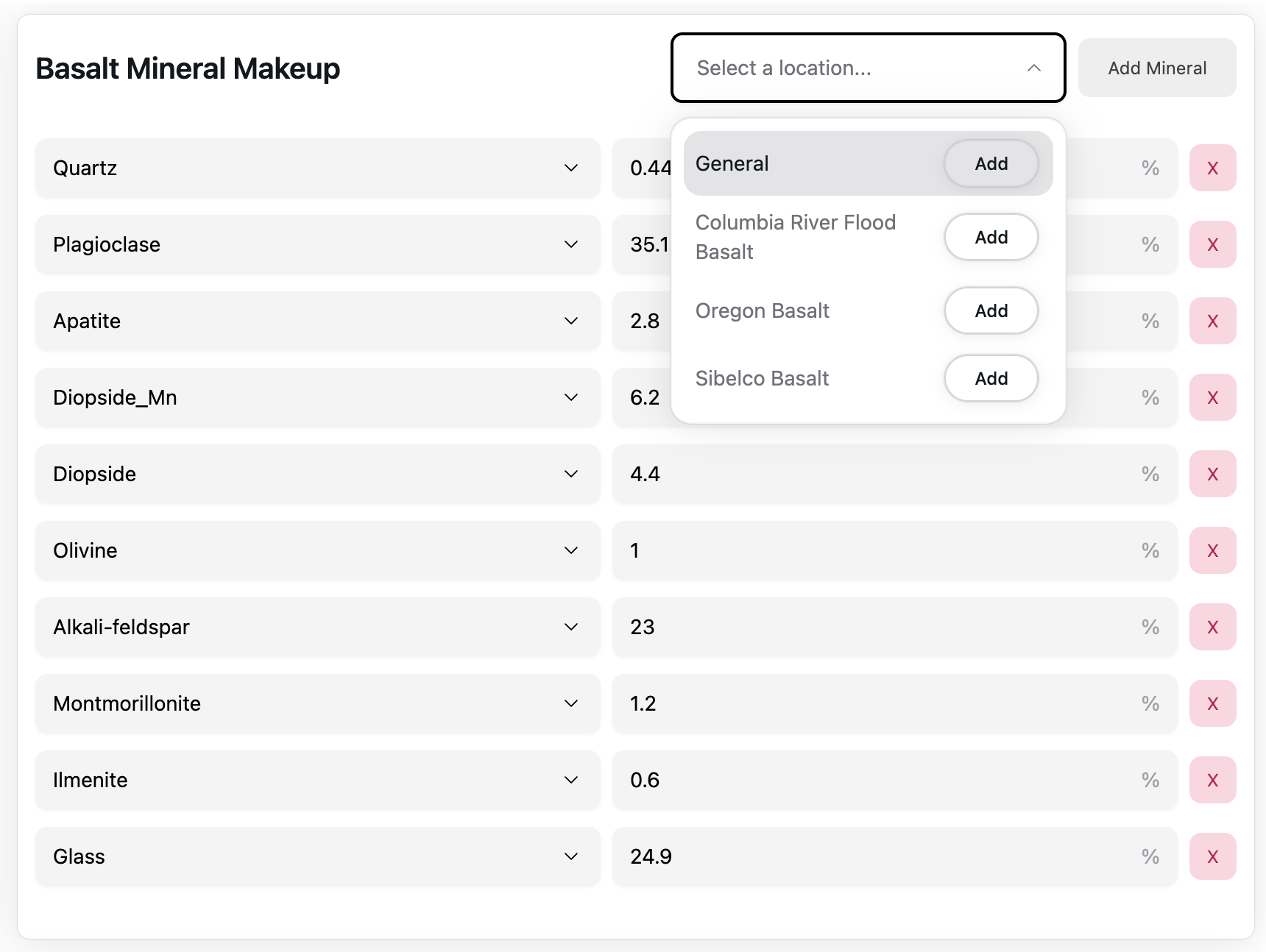
Task: Remove the Olivine row using X
Action: [x=1212, y=551]
